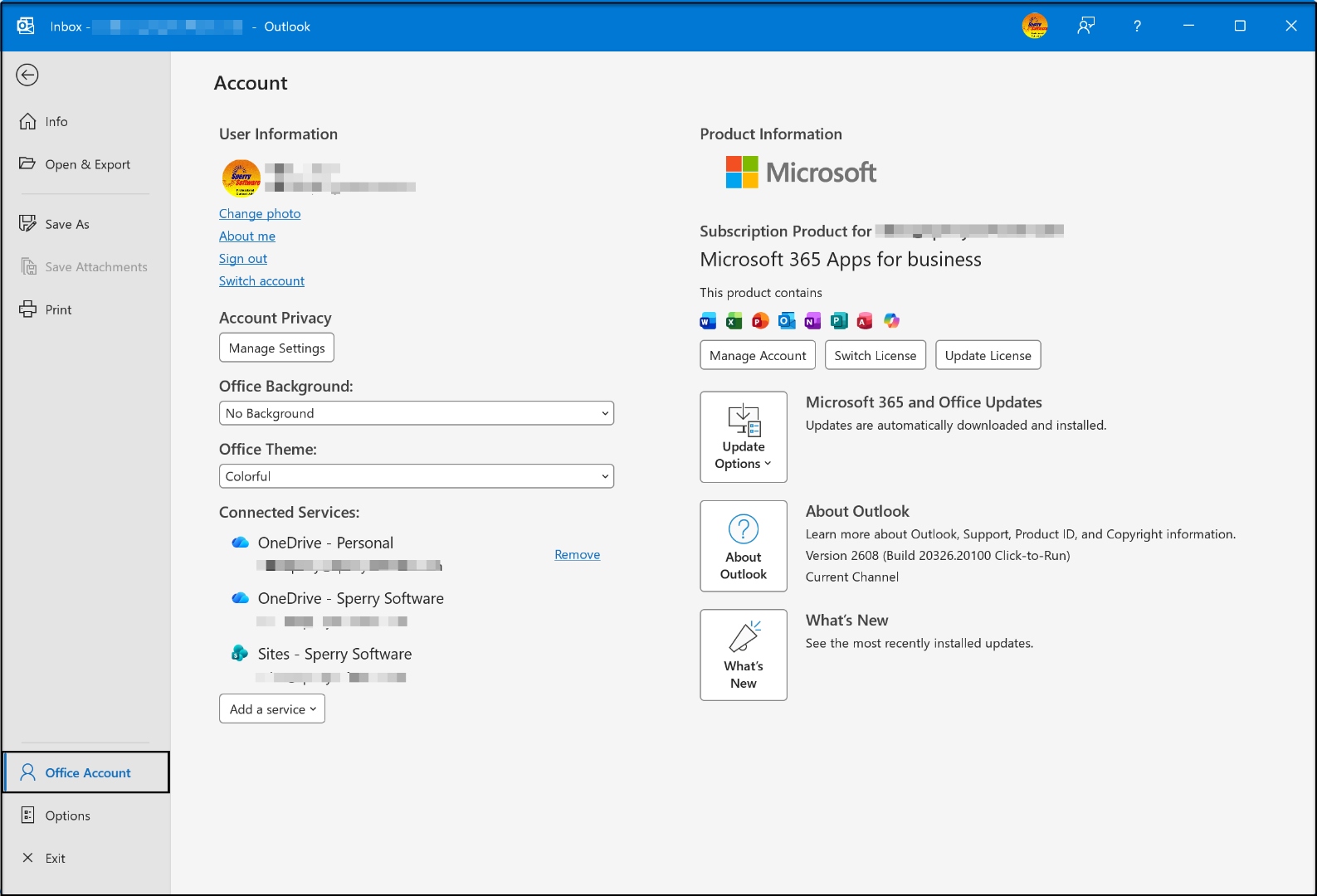
Task: Click the Open & Export folder icon
Action: click(x=27, y=163)
